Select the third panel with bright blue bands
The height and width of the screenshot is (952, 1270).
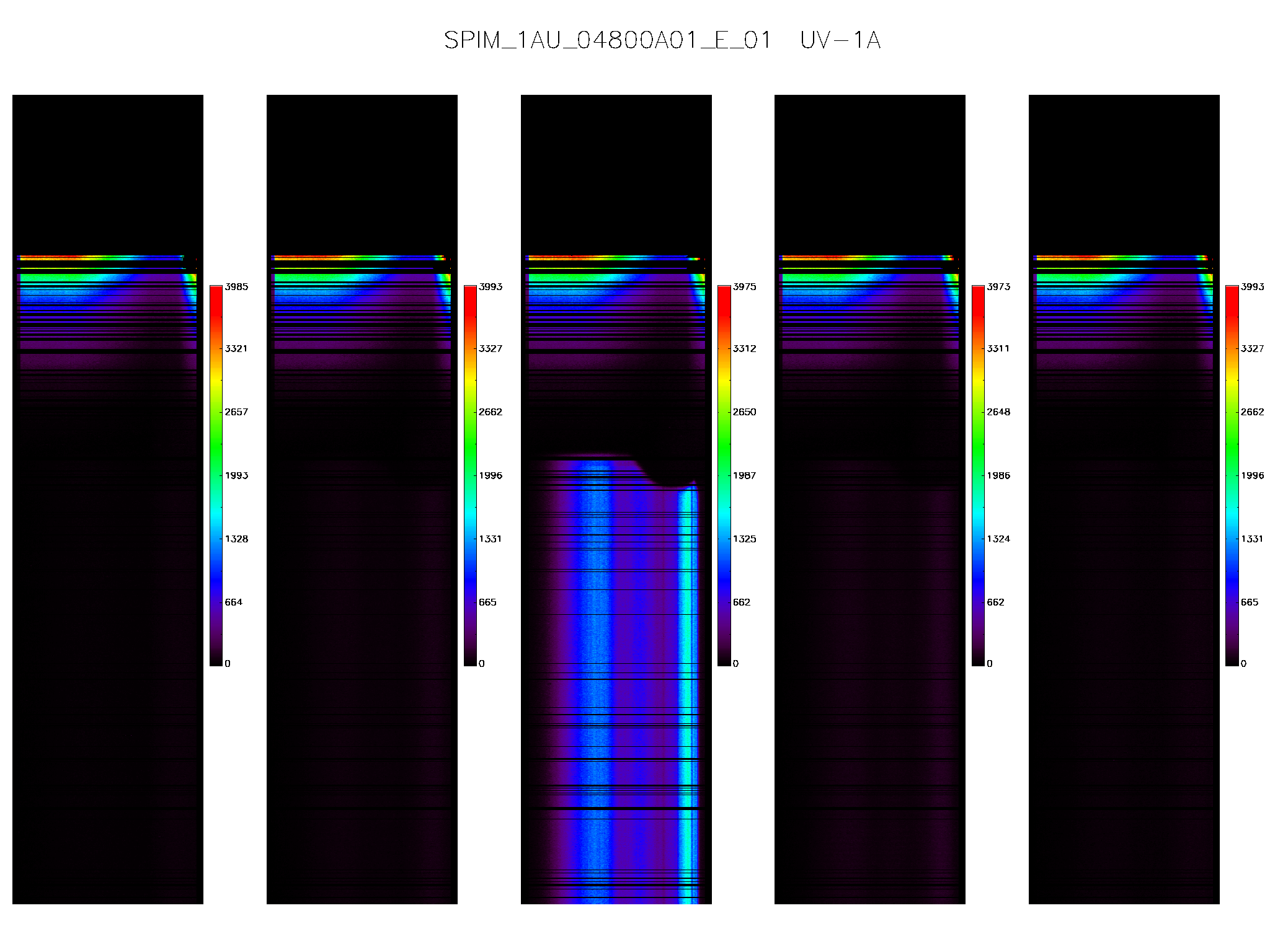coord(616,500)
